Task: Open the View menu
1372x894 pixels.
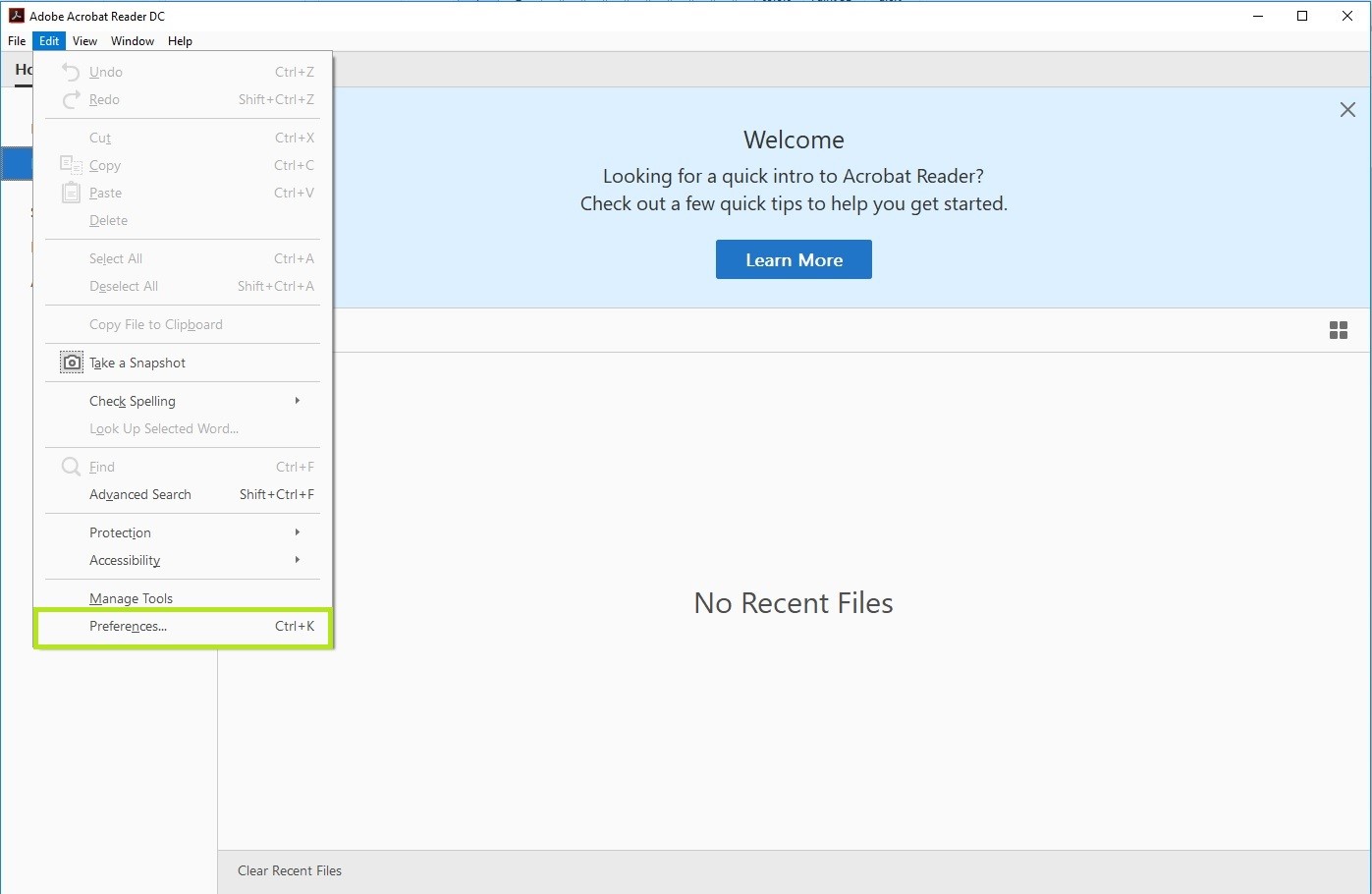Action: 84,41
